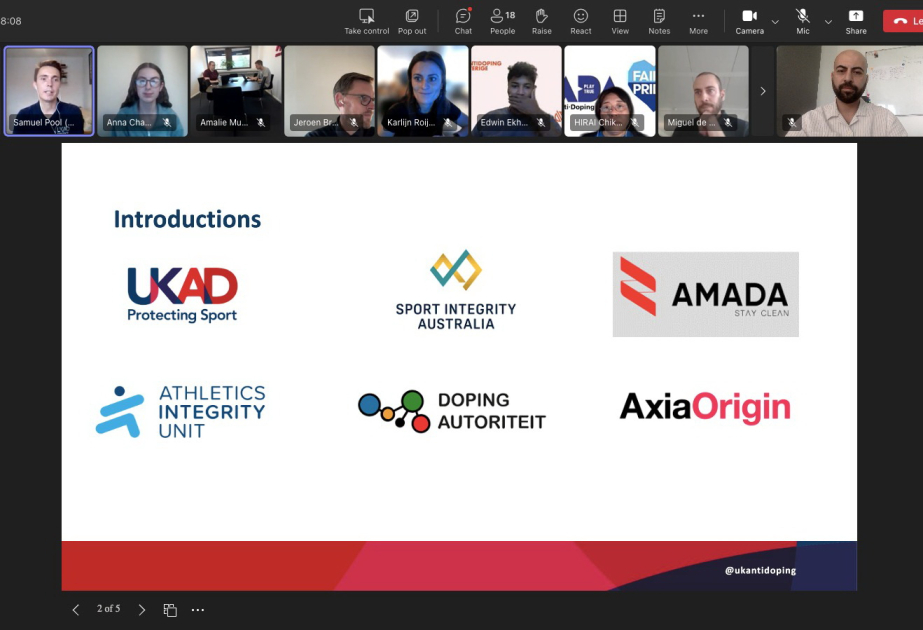Screen dimensions: 923x630
Task: Advance to next slide arrow
Action: tap(141, 609)
